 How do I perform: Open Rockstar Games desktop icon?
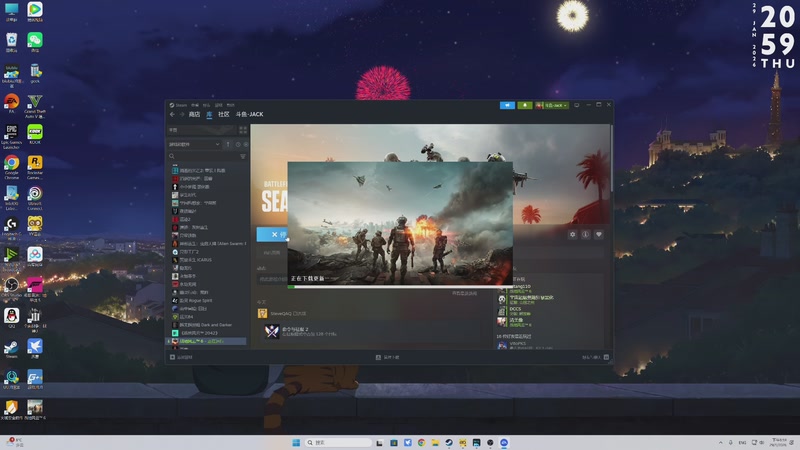click(35, 167)
